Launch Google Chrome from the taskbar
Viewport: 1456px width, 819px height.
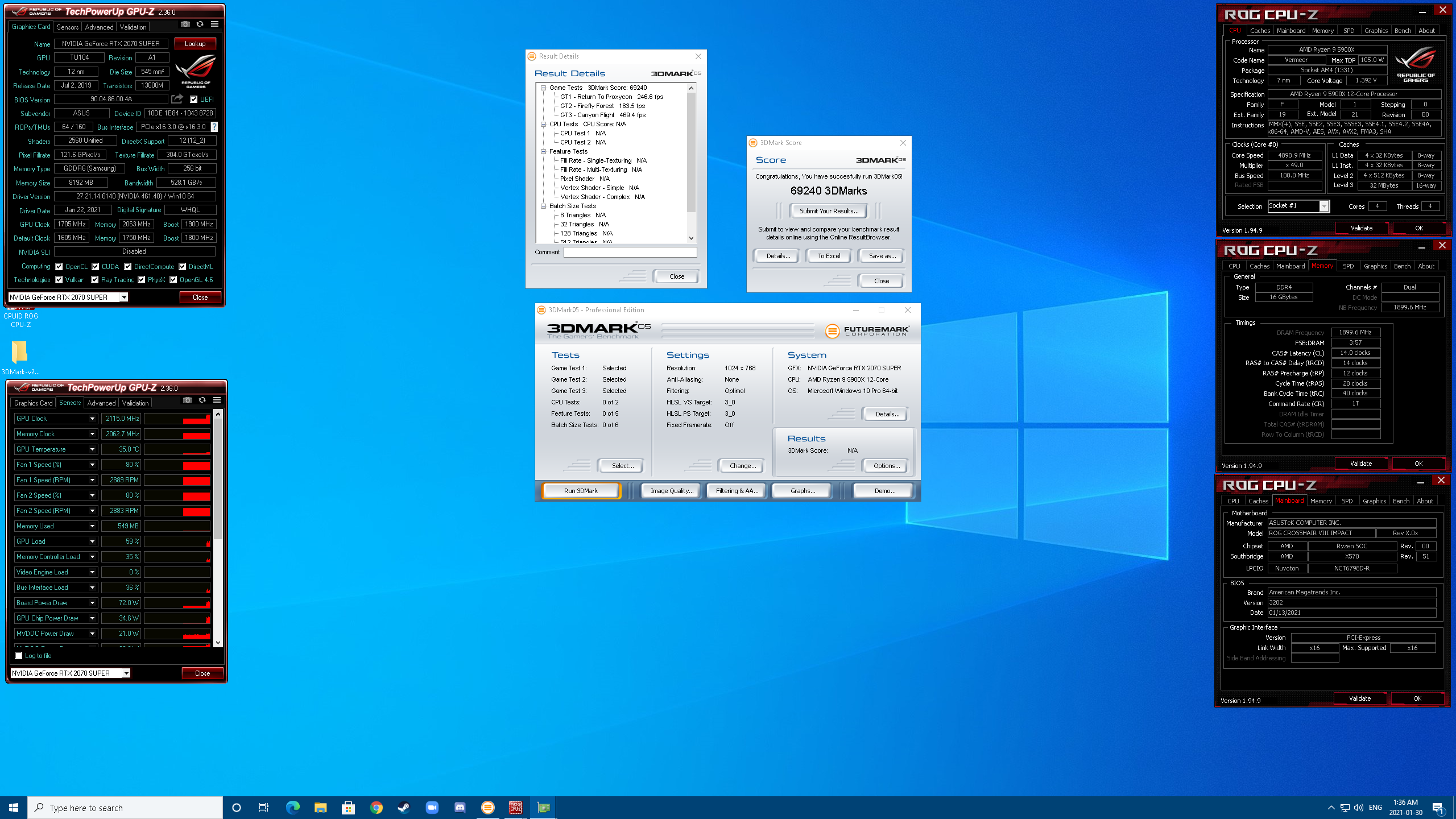click(376, 808)
